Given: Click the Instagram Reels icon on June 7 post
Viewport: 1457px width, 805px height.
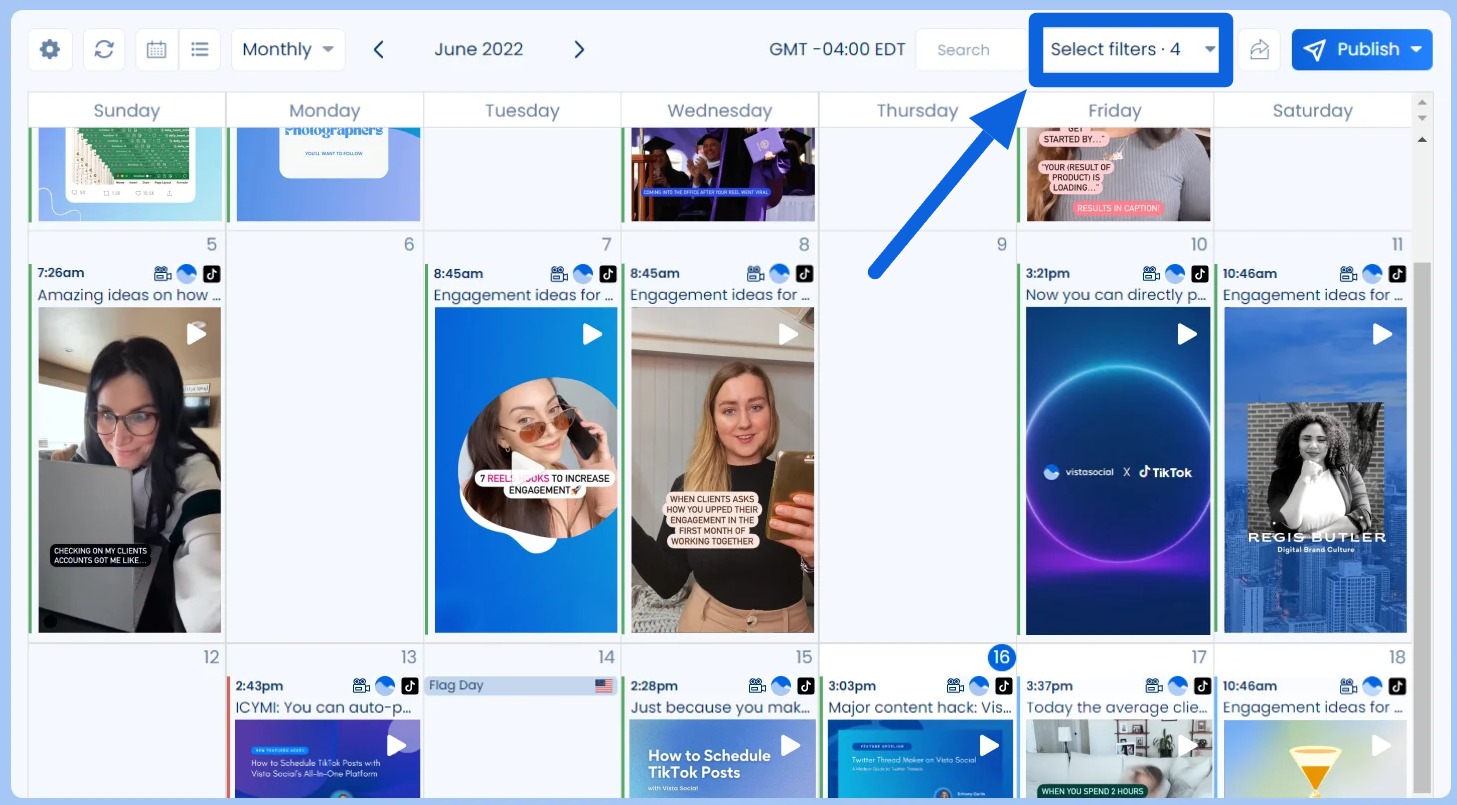Looking at the screenshot, I should click(557, 273).
